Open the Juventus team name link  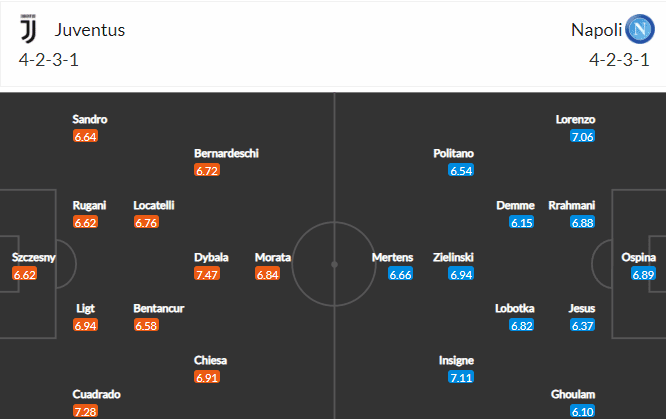(x=90, y=30)
